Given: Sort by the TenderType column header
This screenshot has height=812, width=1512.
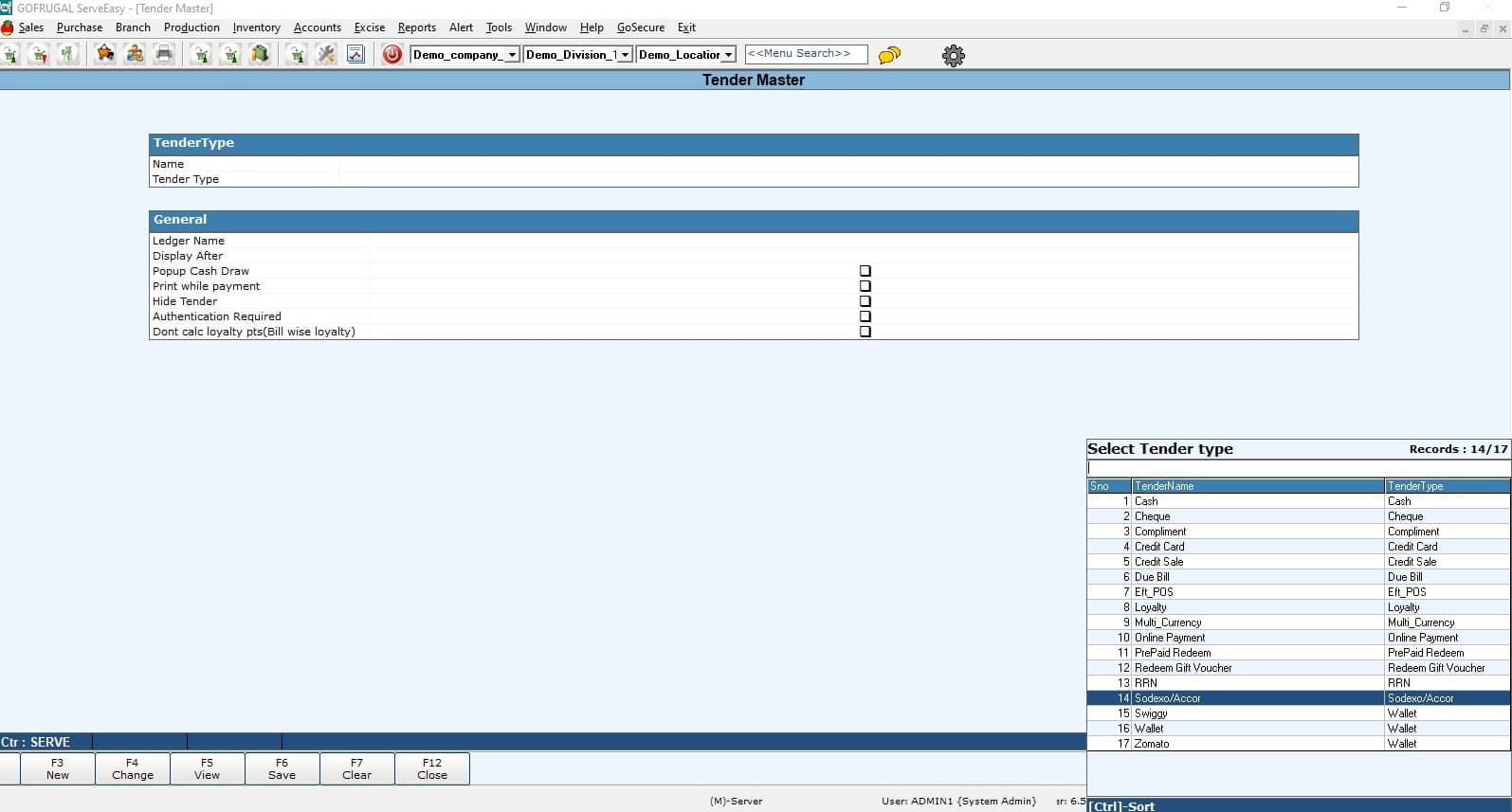Looking at the screenshot, I should point(1448,486).
